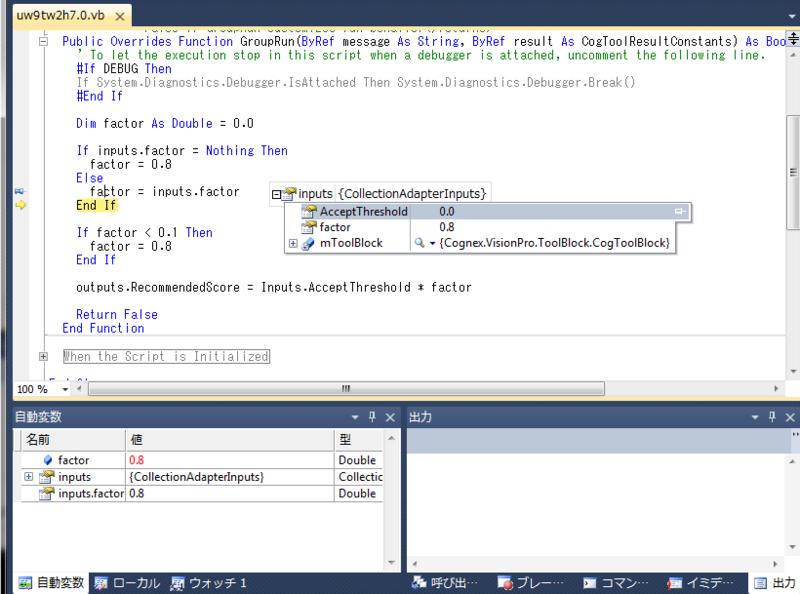
Task: Click the inputs variable icon in 自動変数
Action: pos(47,477)
